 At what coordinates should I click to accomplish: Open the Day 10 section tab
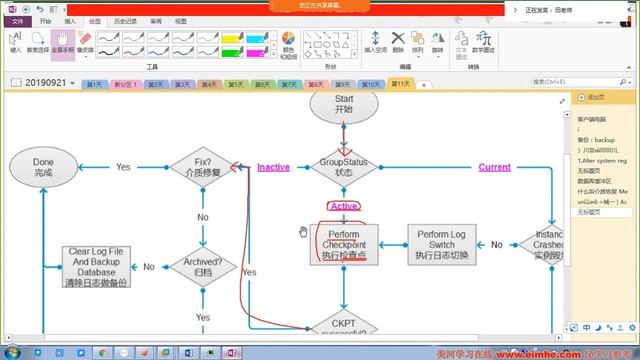click(371, 84)
